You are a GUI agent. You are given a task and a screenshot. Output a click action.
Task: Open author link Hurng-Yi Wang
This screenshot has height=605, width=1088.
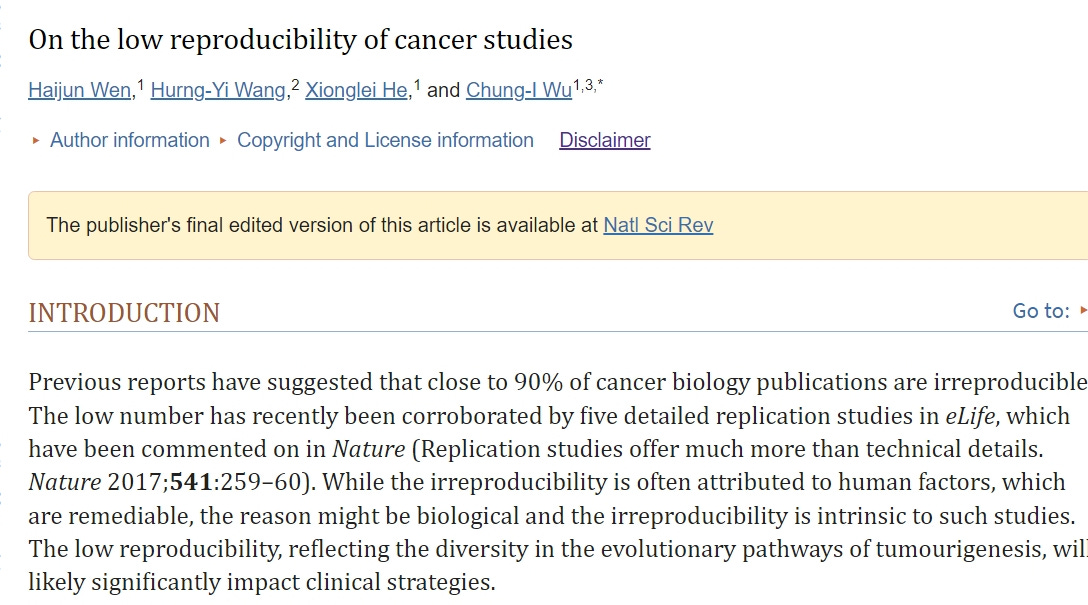218,90
